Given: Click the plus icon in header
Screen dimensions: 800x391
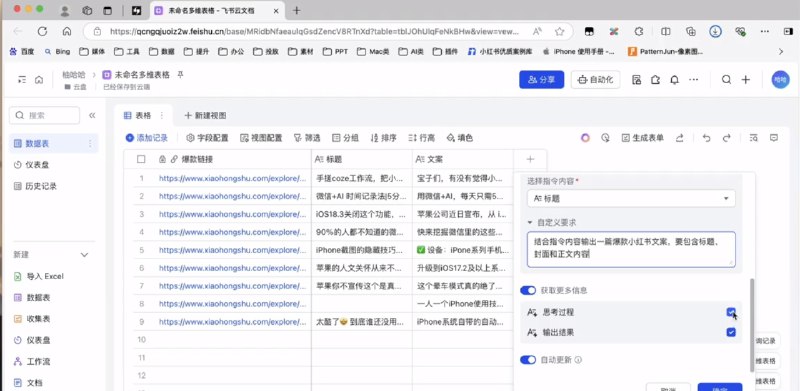Looking at the screenshot, I should click(x=745, y=80).
